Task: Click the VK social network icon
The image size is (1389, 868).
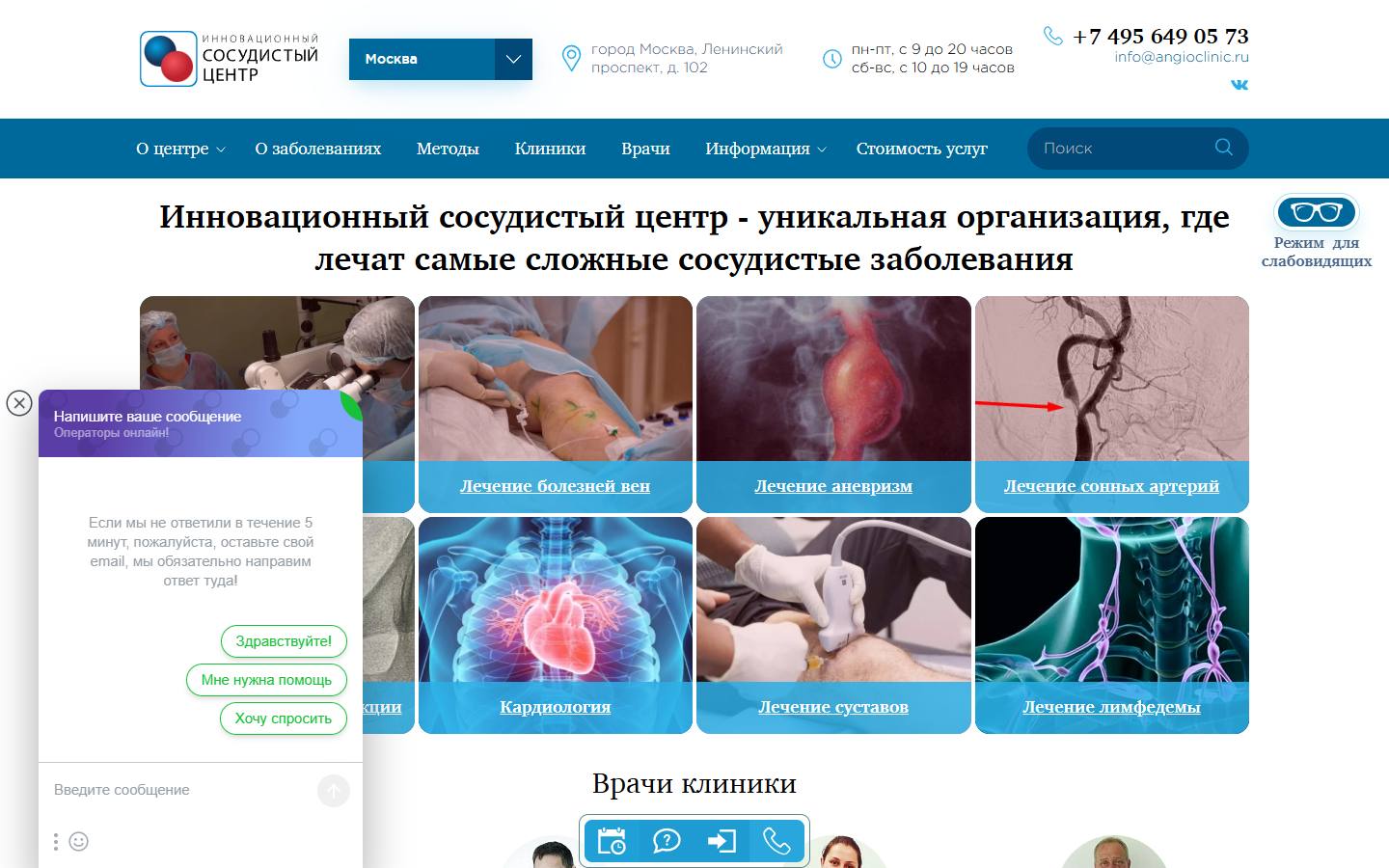Action: pyautogui.click(x=1239, y=84)
